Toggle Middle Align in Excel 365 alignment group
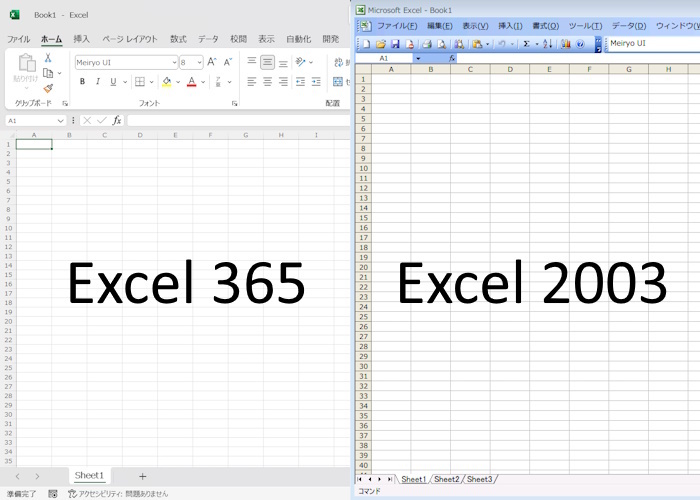The height and width of the screenshot is (500, 700). pos(267,62)
